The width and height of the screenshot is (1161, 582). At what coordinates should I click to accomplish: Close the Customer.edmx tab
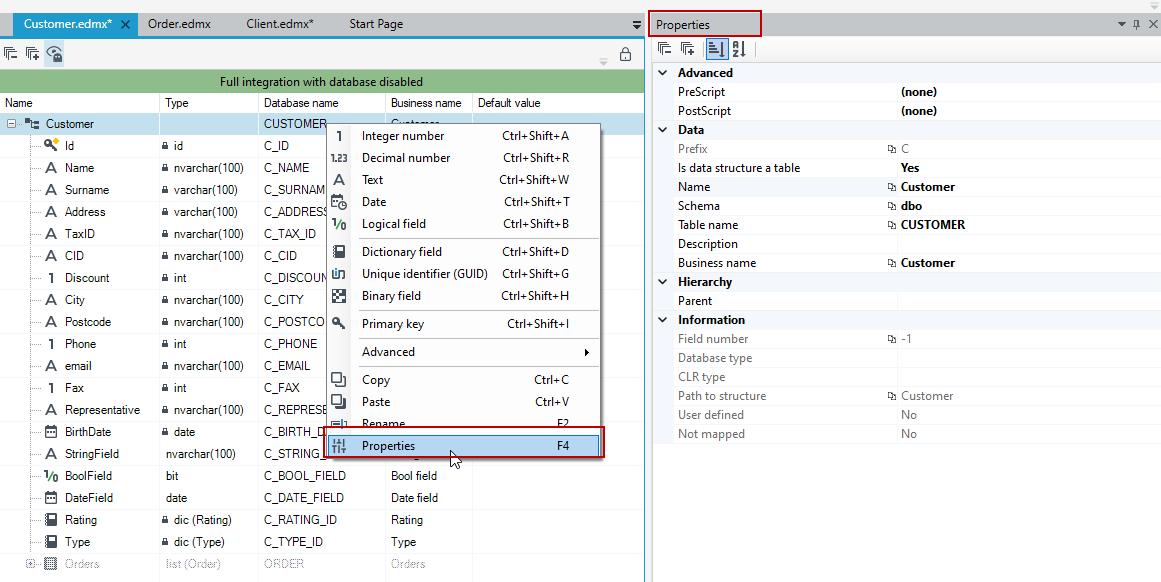click(x=125, y=24)
